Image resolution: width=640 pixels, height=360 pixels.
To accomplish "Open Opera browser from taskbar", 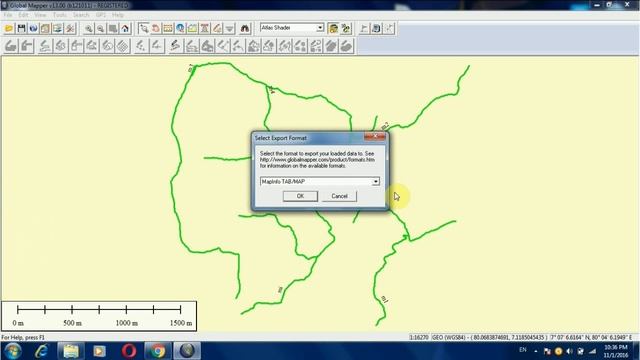I will 129,351.
